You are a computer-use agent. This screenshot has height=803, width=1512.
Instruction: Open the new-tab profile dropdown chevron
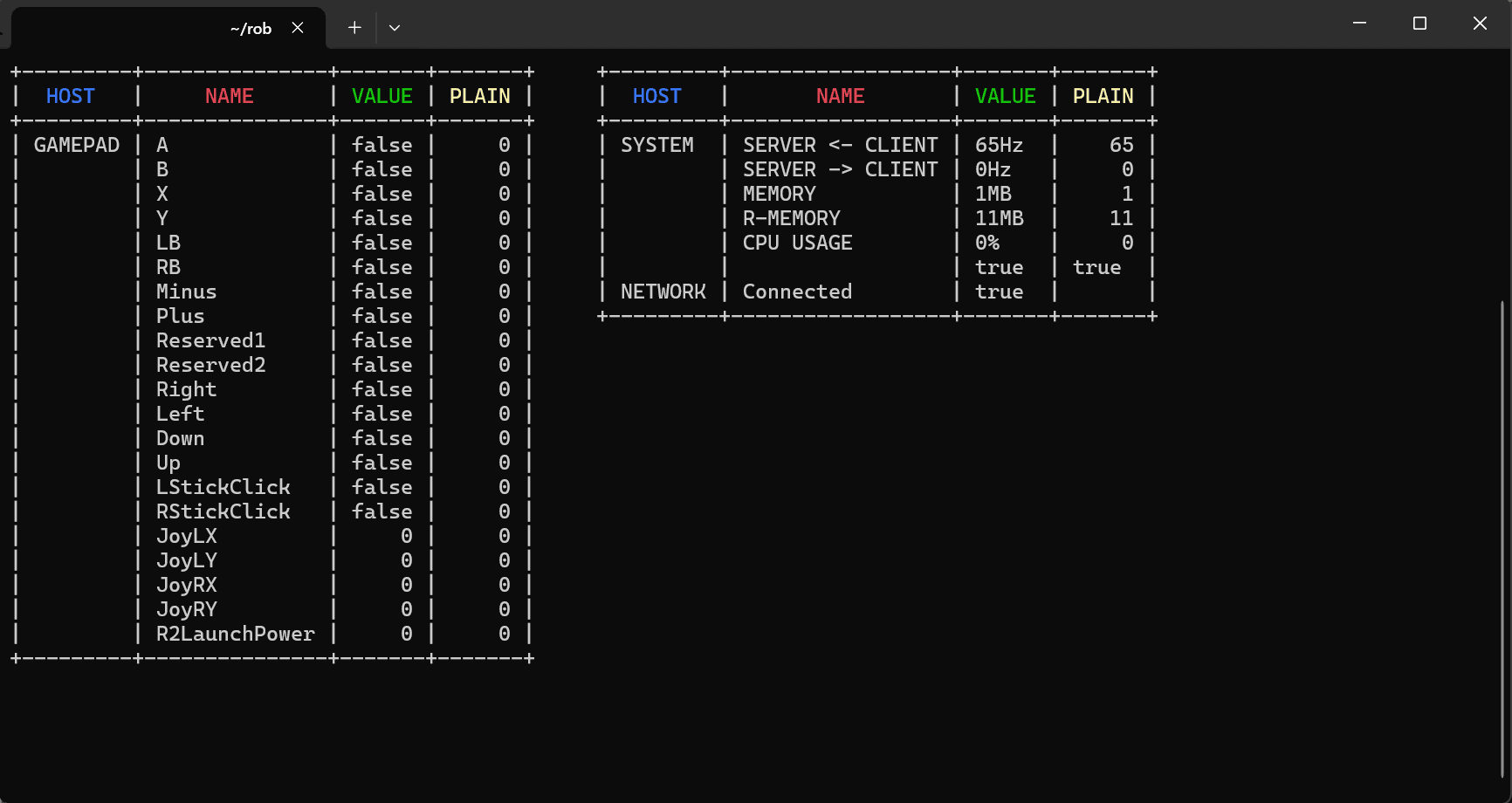pyautogui.click(x=395, y=28)
